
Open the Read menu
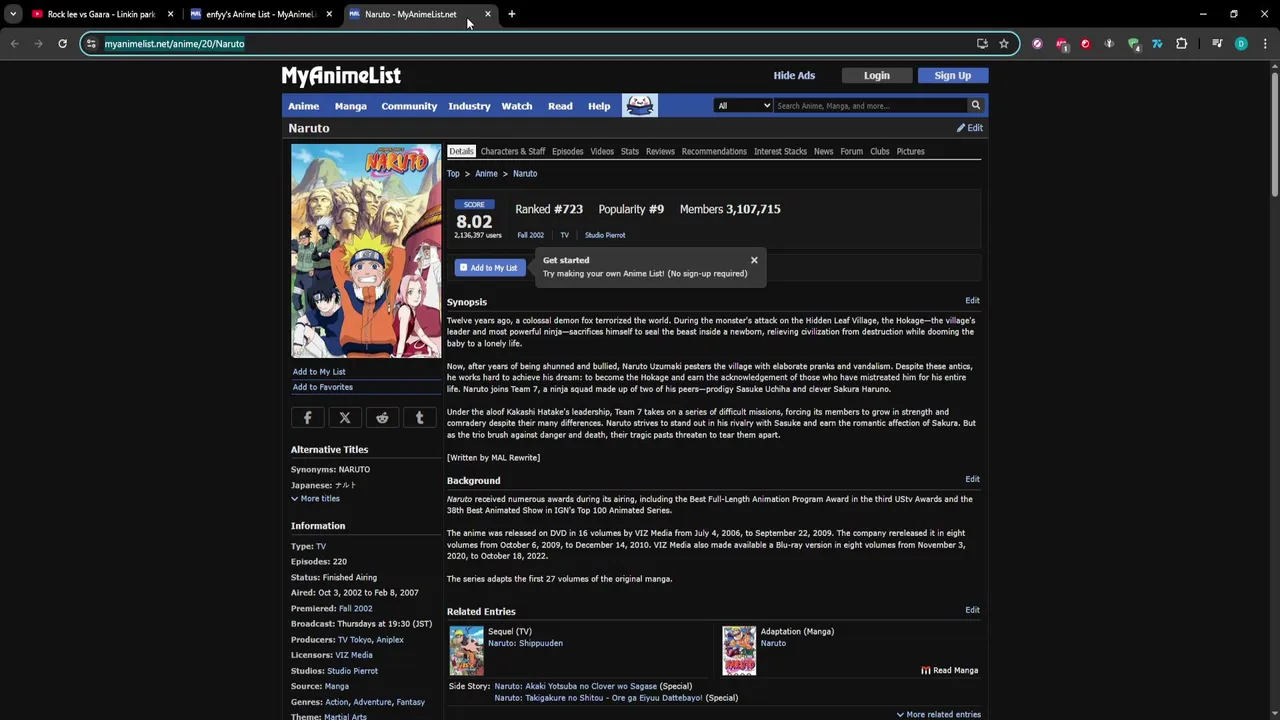tap(560, 106)
